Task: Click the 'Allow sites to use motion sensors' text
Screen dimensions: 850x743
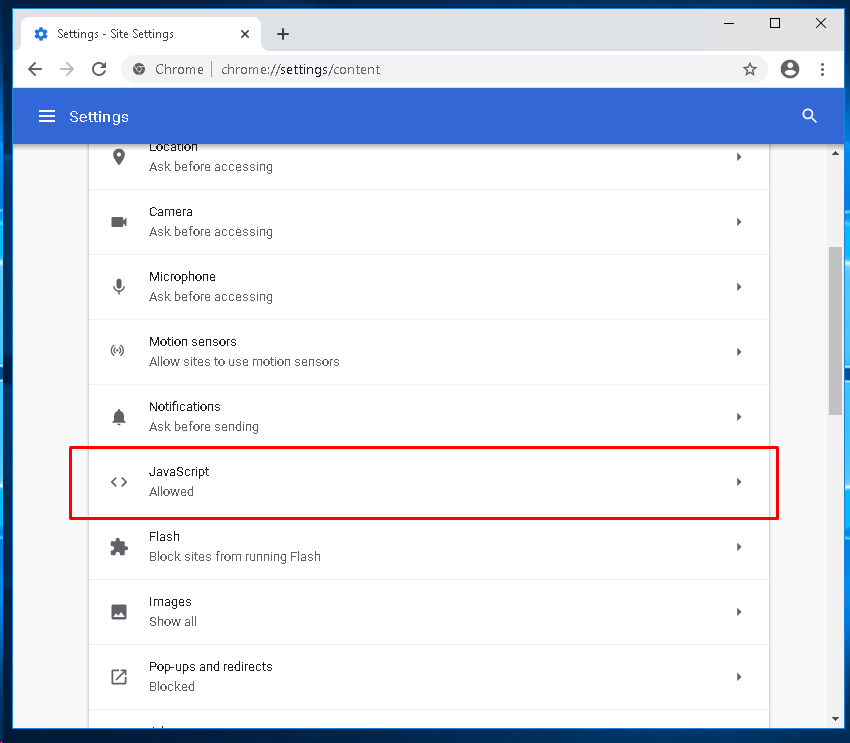Action: (x=244, y=361)
